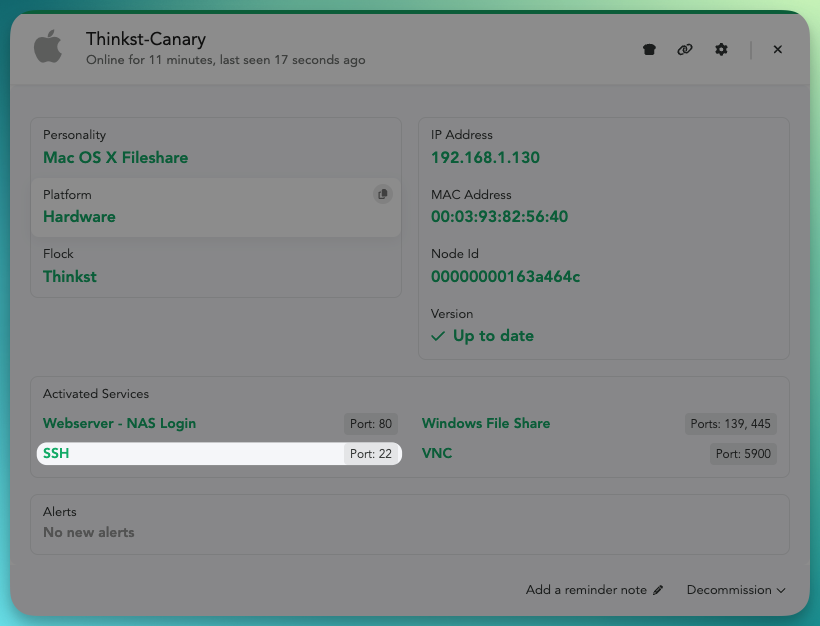Click the IP Address field label
Viewport: 820px width, 626px height.
(462, 135)
